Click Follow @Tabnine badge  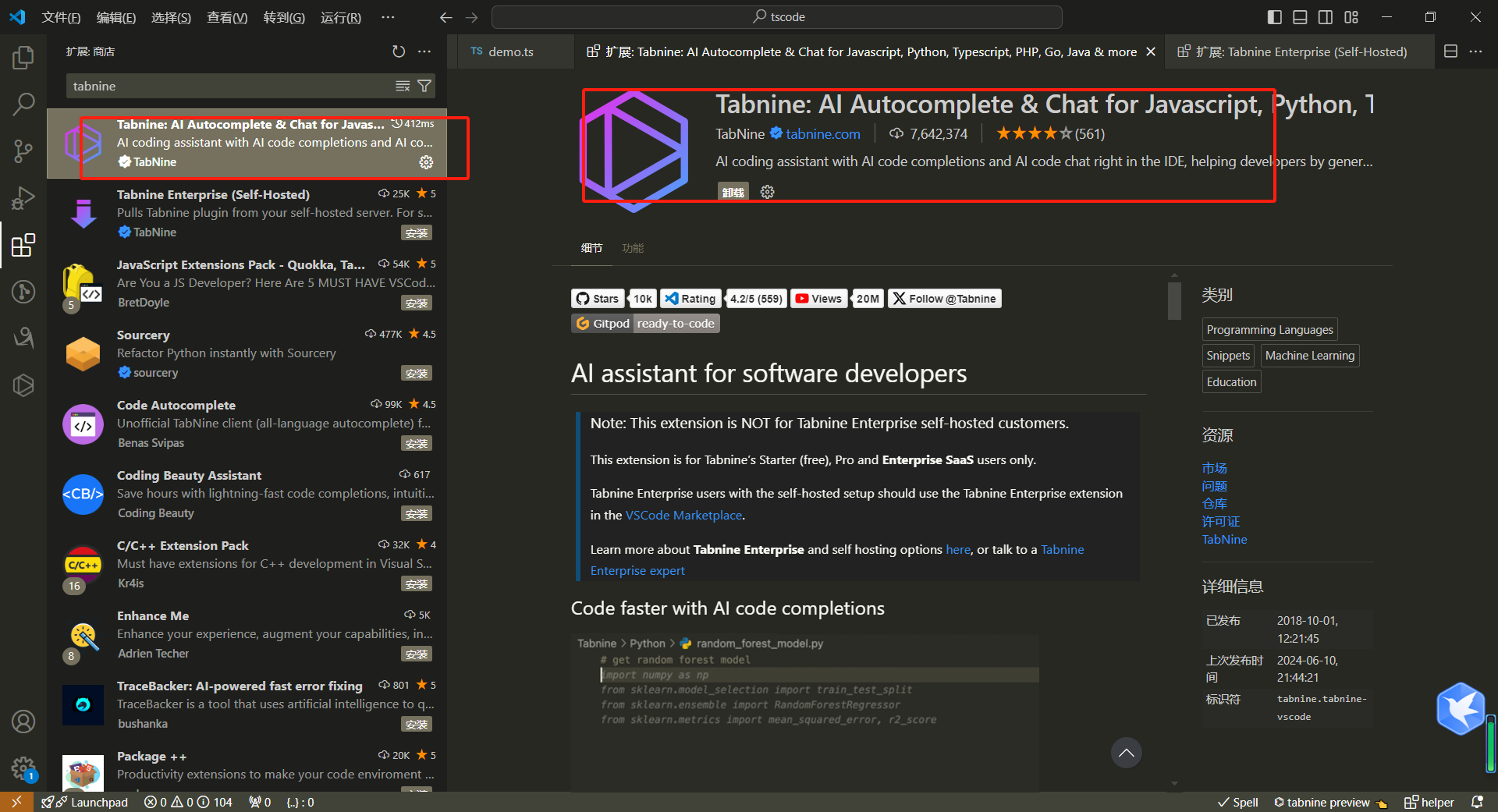coord(944,299)
